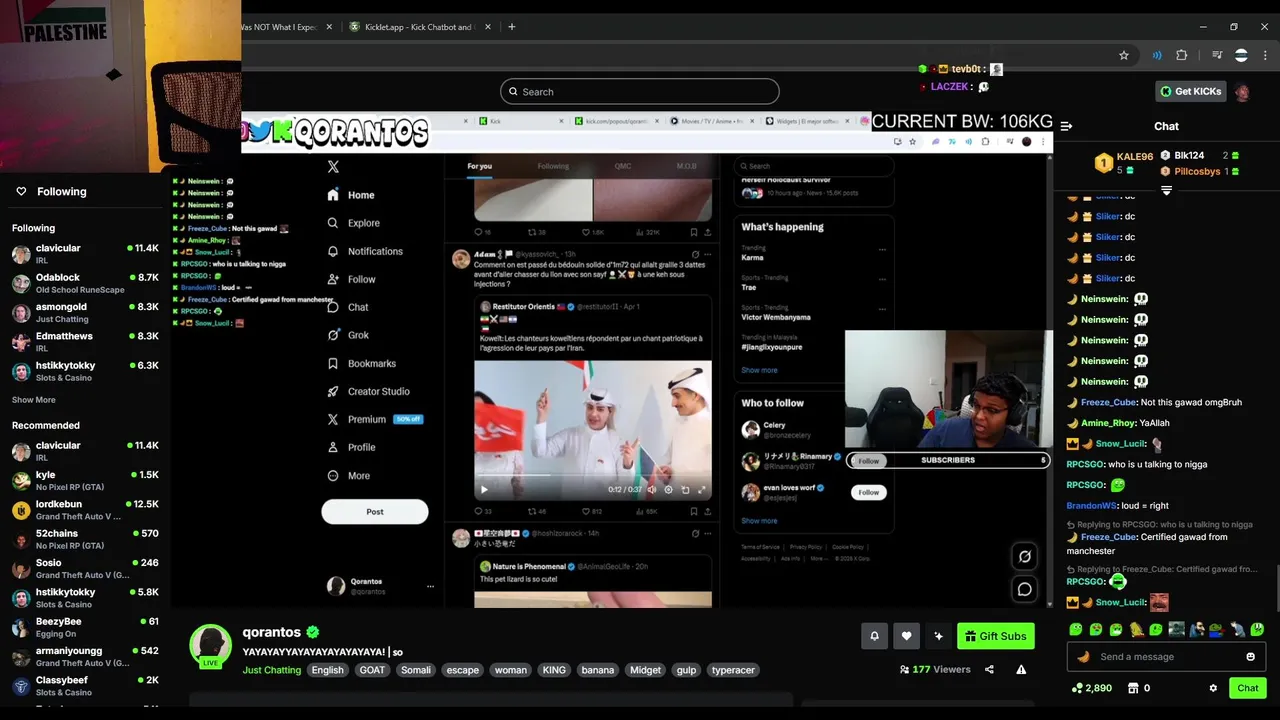Click Freeze_Cube username in chat
The width and height of the screenshot is (1280, 720).
pyautogui.click(x=1108, y=402)
